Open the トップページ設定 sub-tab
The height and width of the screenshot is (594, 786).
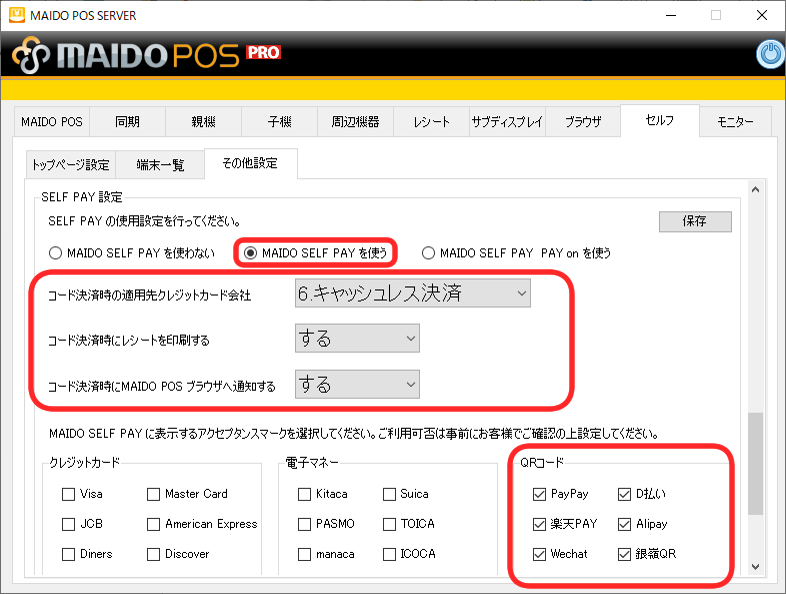[x=71, y=164]
